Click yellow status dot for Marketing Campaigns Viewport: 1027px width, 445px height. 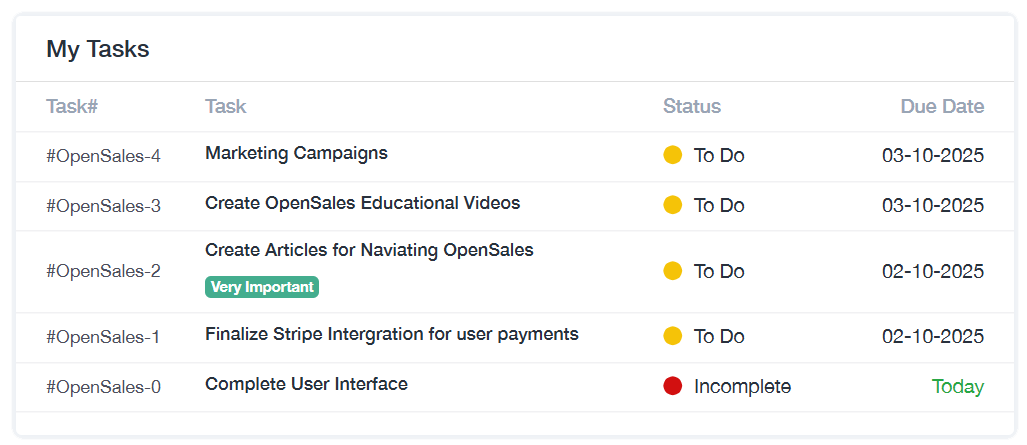coord(673,155)
